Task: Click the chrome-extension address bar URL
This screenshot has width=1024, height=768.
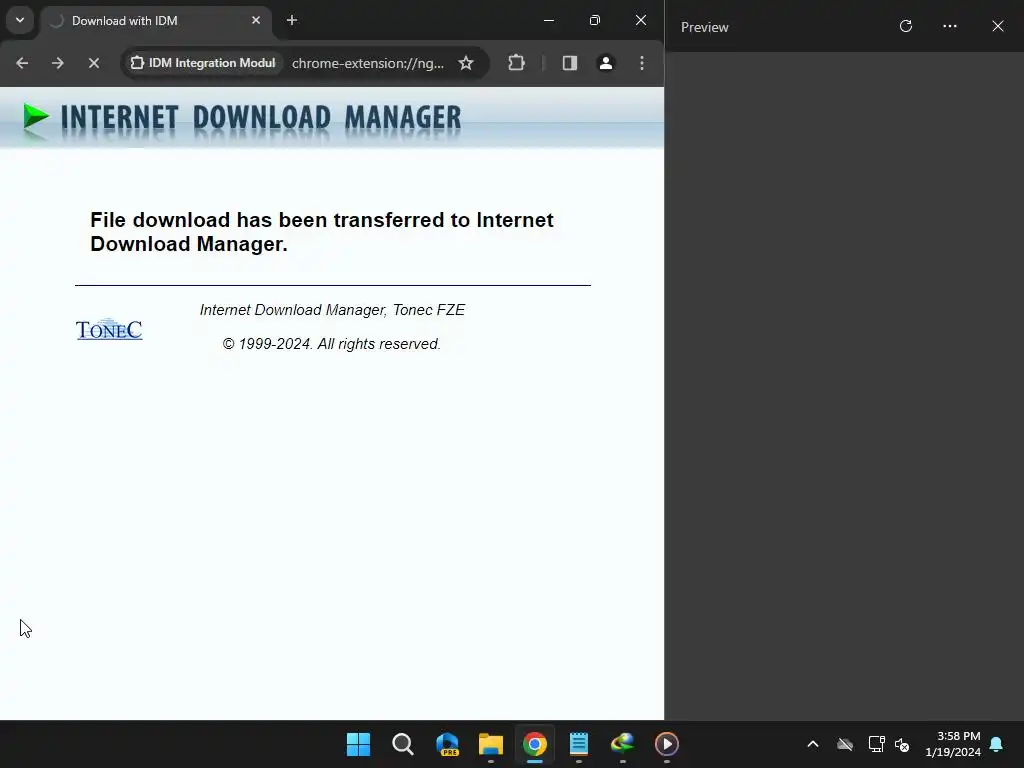Action: [x=368, y=63]
